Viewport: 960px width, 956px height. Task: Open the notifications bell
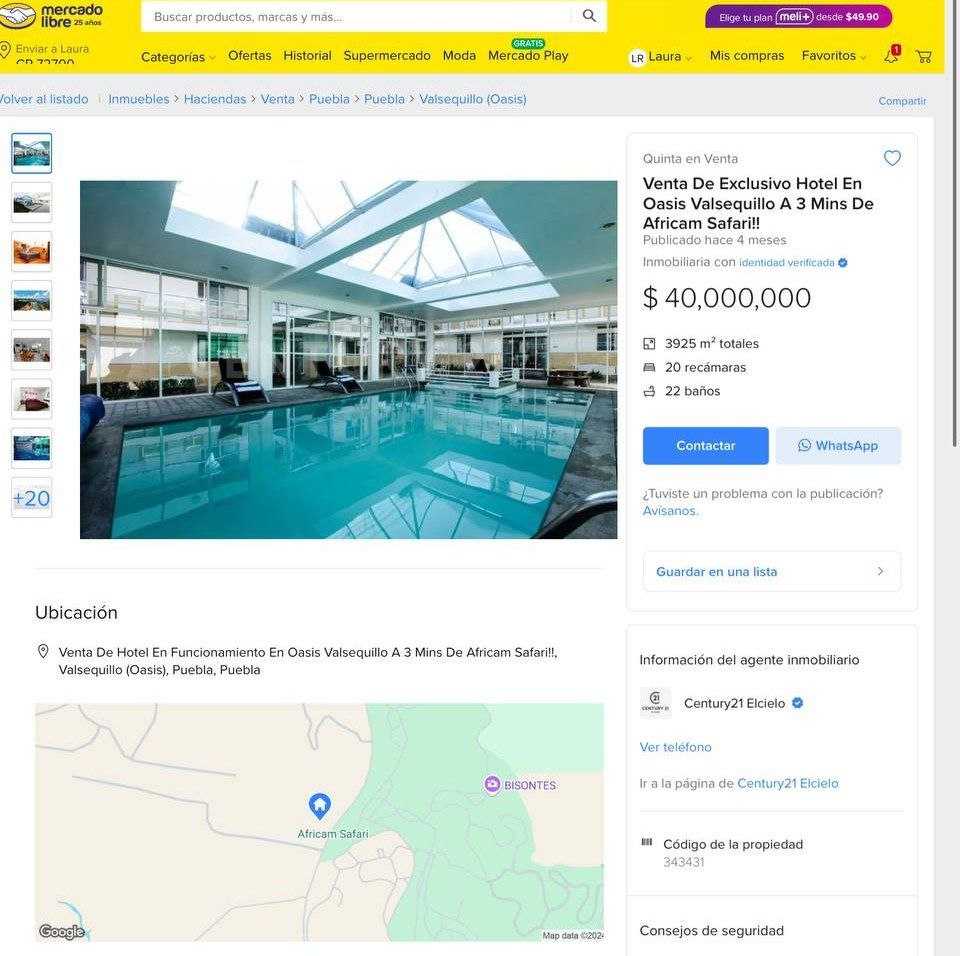891,56
